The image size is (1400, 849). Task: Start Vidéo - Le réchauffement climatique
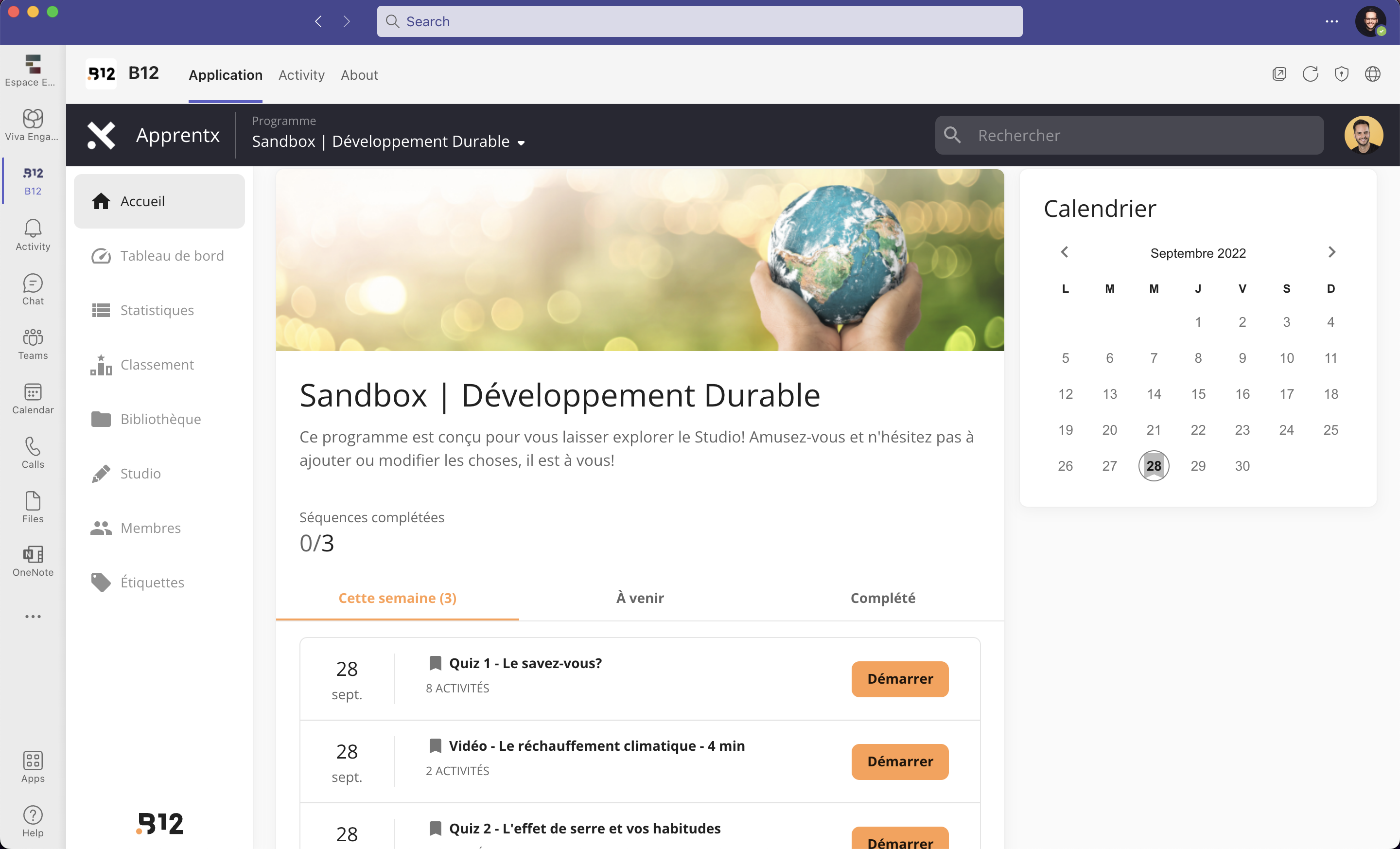point(900,761)
